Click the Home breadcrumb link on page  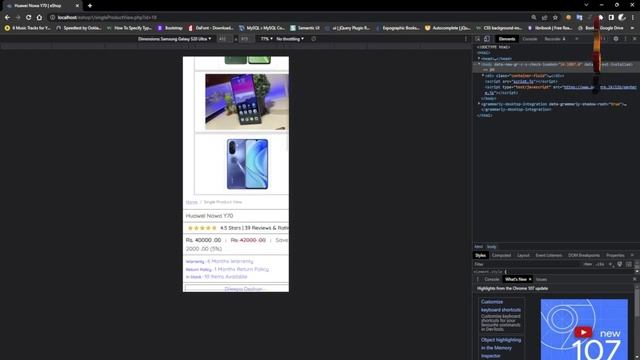[x=191, y=202]
